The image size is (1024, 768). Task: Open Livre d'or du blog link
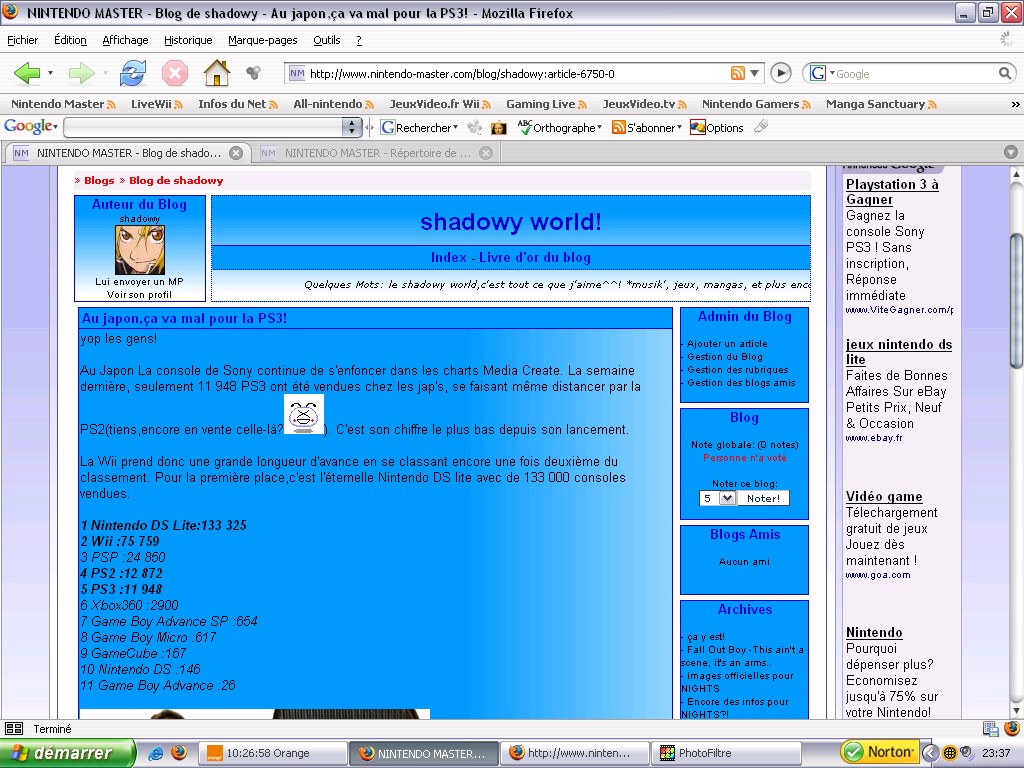point(535,257)
